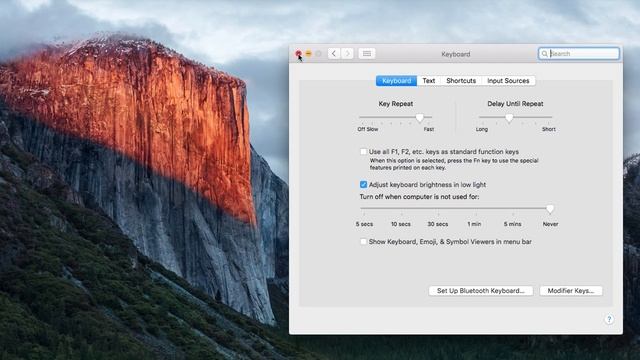Click the Keyboard window title text

pos(456,54)
